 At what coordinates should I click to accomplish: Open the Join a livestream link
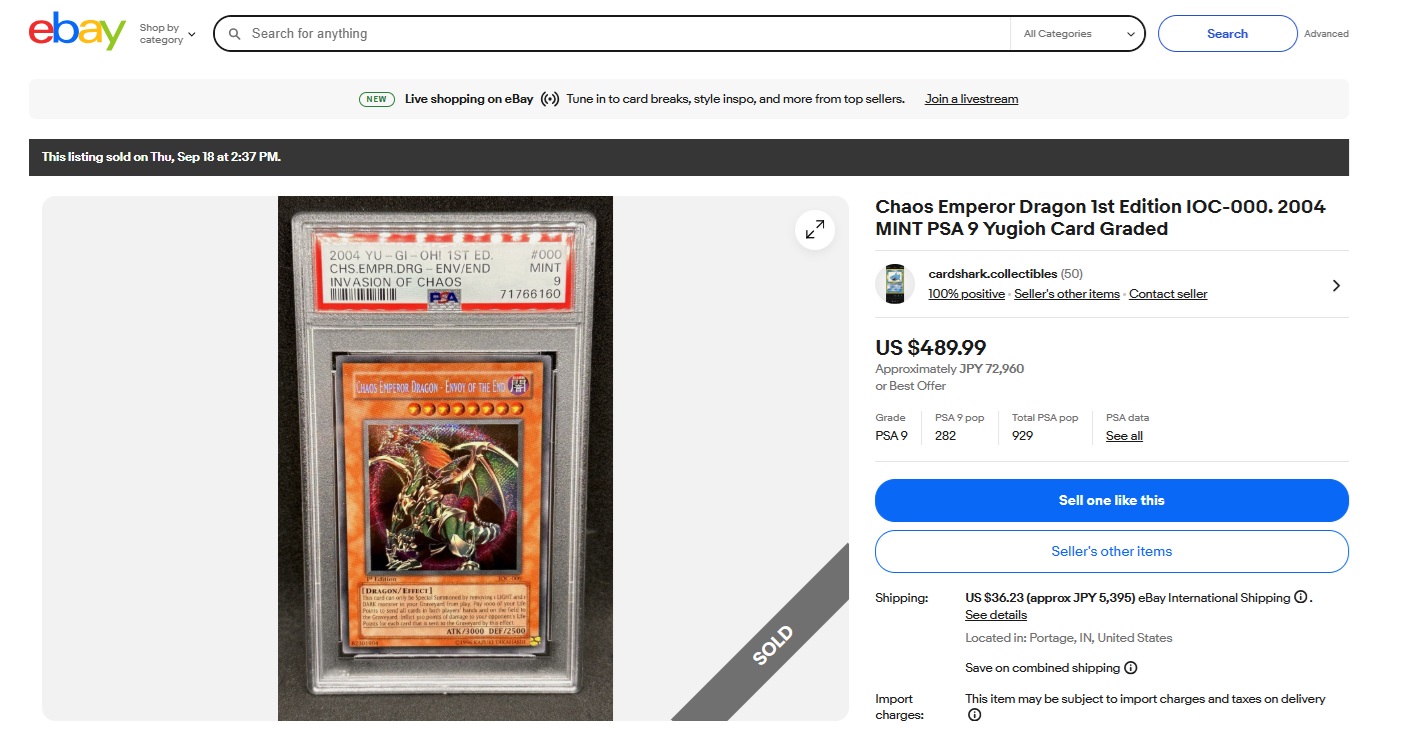pyautogui.click(x=971, y=99)
